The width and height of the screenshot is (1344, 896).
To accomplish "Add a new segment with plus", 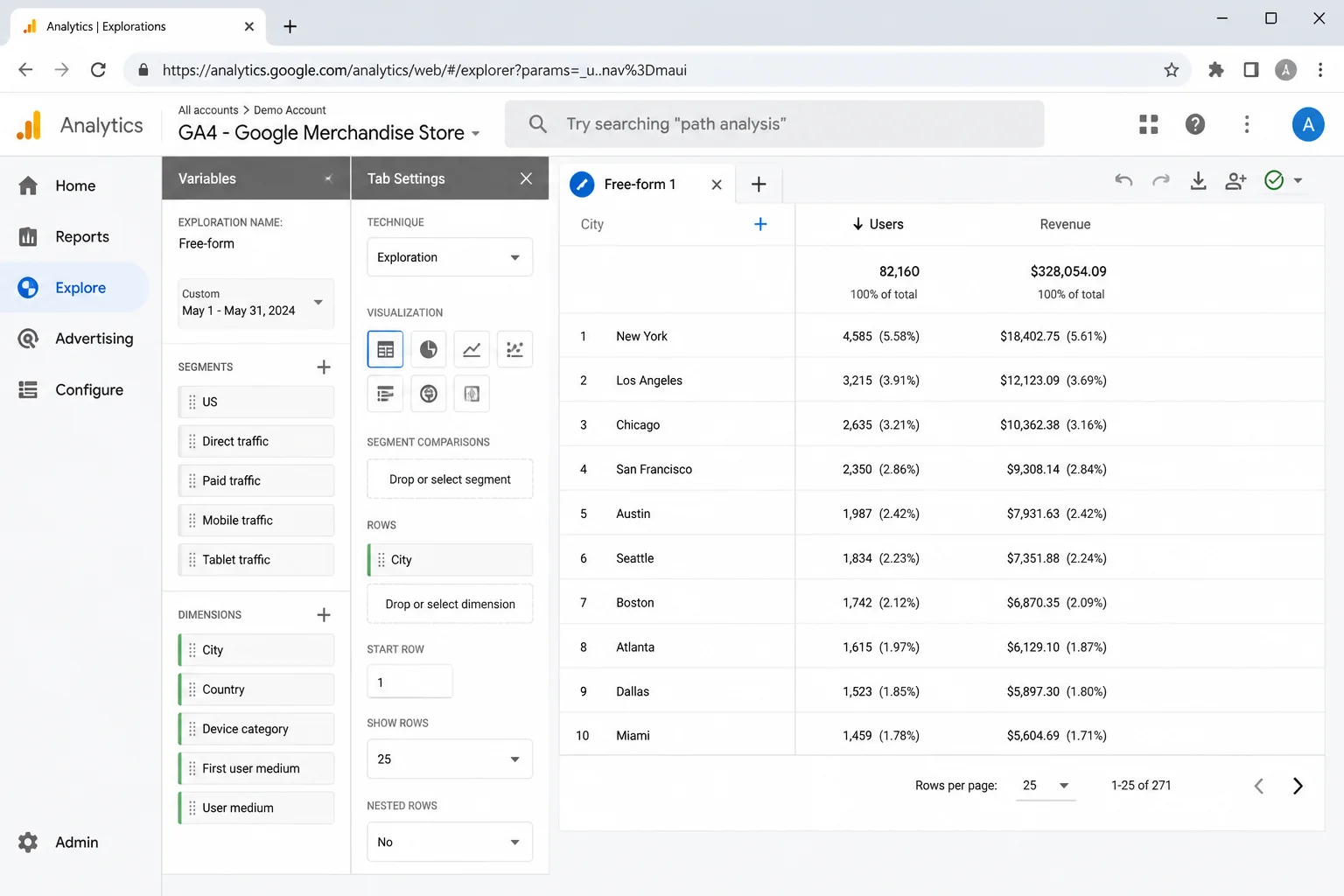I will [x=324, y=367].
